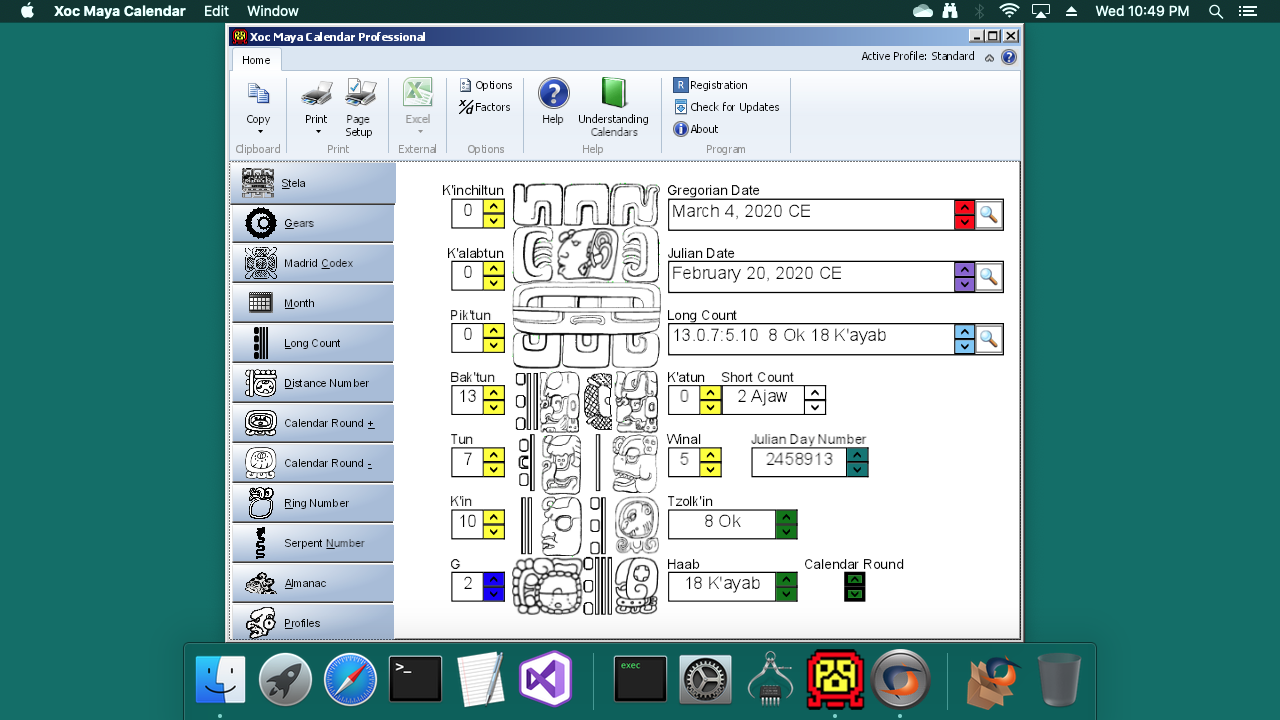The width and height of the screenshot is (1280, 720).
Task: Open the Factors options button
Action: point(485,107)
